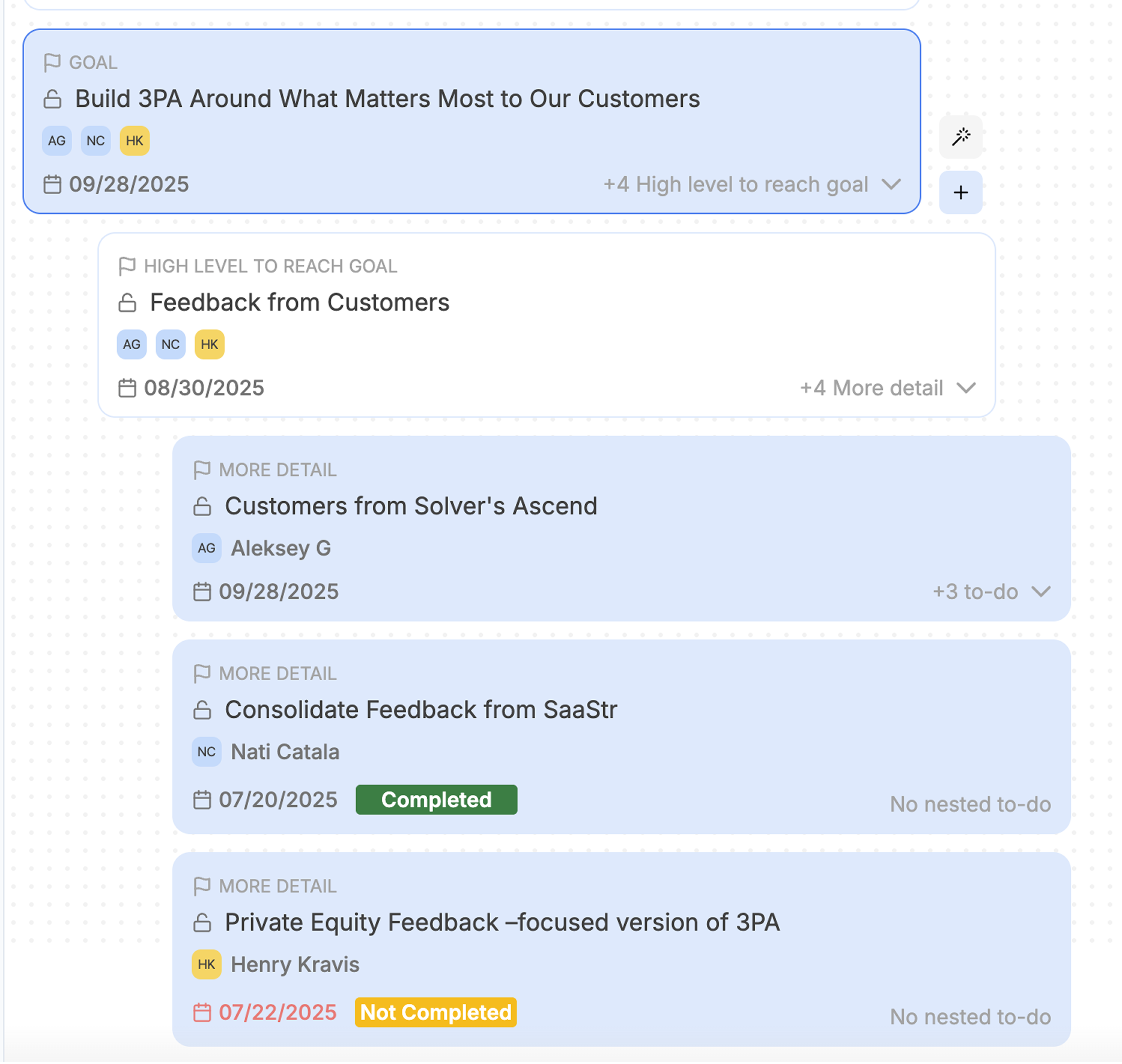
Task: Click AG avatar next to Aleksey G
Action: [x=206, y=548]
